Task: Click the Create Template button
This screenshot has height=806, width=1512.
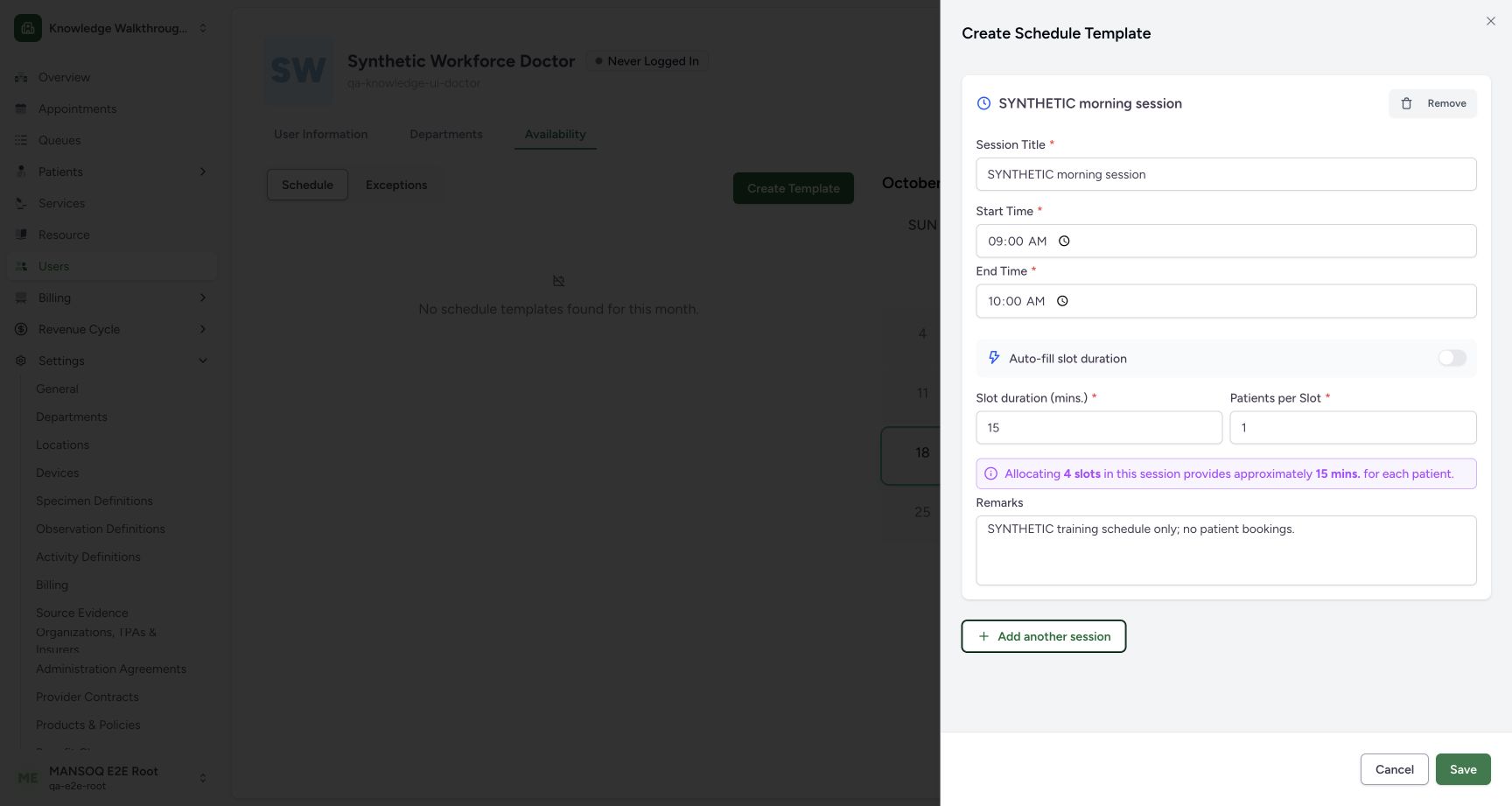Action: coord(794,188)
